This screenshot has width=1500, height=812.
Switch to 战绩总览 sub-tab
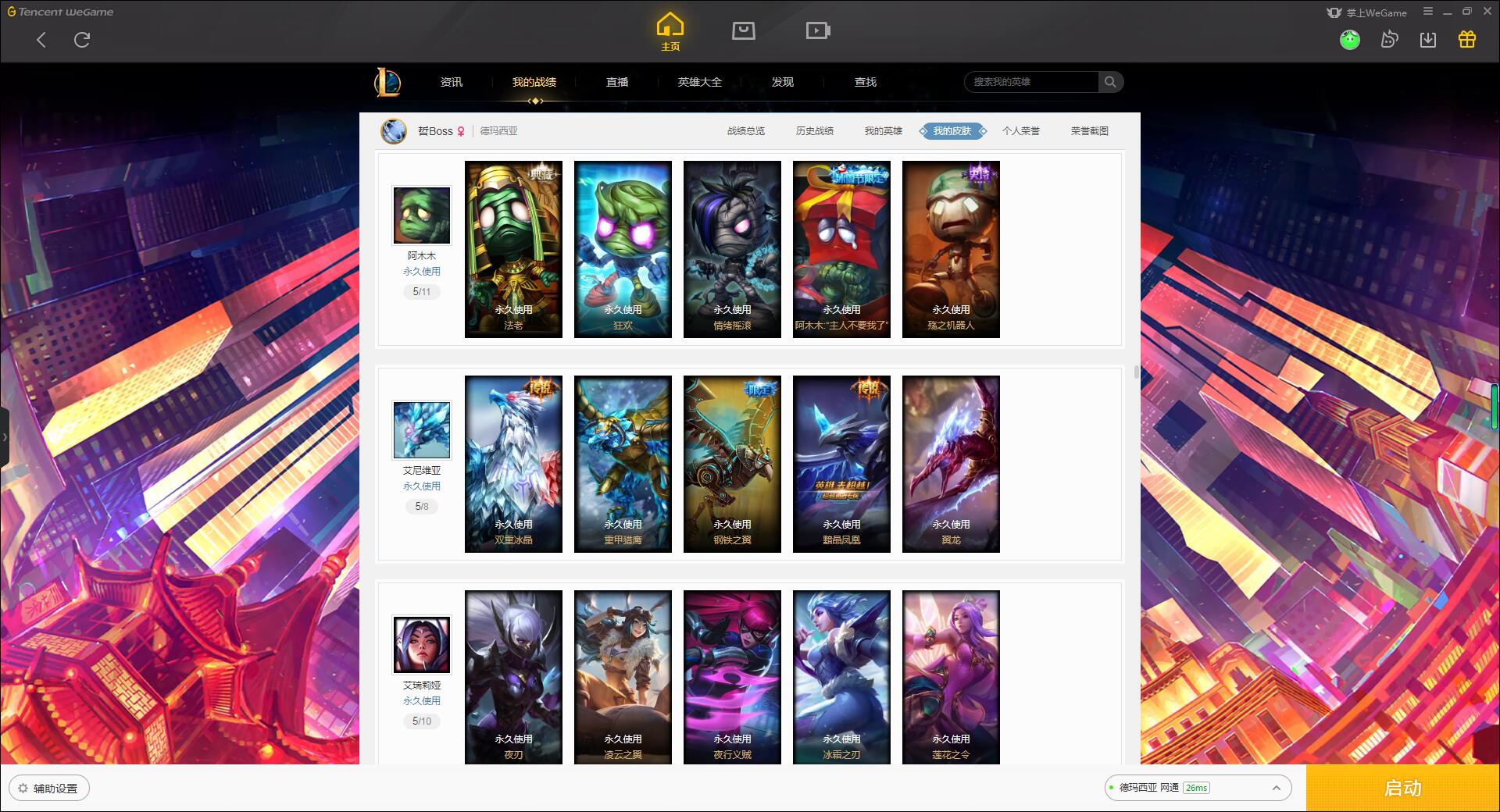point(746,131)
